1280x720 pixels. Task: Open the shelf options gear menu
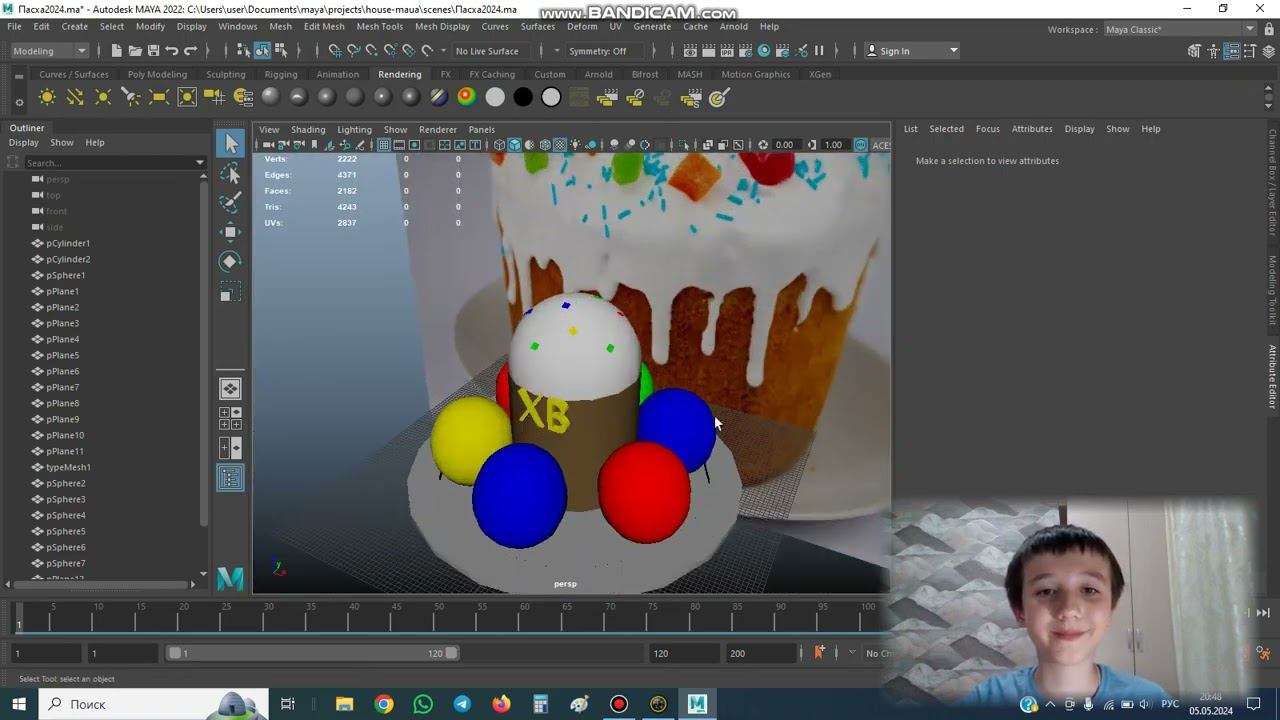point(19,102)
